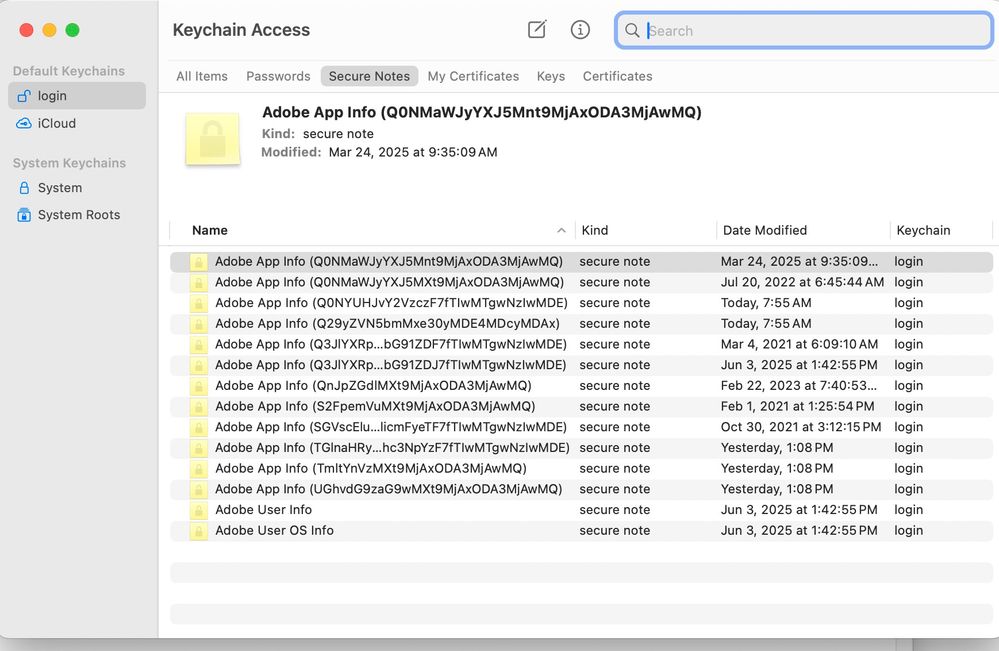Image resolution: width=999 pixels, height=651 pixels.
Task: Open the Get Info icon in toolbar
Action: coord(580,29)
